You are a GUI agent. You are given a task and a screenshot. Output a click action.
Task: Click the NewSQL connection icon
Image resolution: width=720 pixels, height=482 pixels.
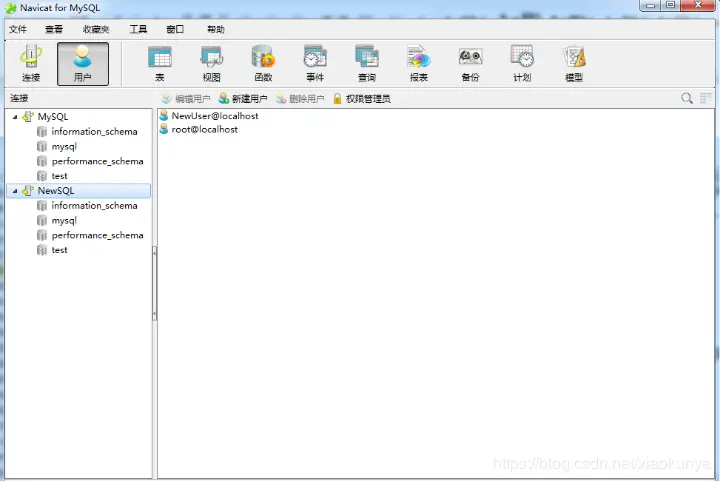28,191
